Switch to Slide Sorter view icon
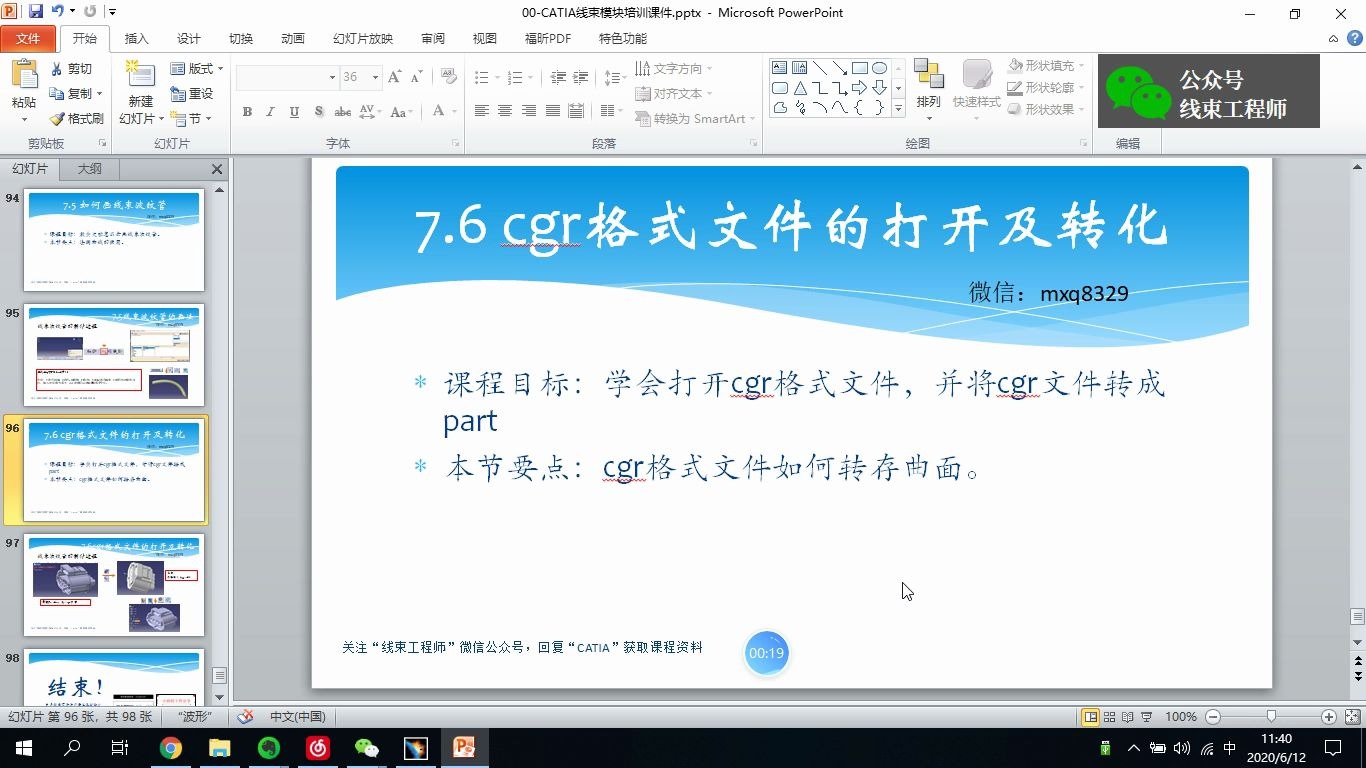1366x768 pixels. pyautogui.click(x=1110, y=717)
